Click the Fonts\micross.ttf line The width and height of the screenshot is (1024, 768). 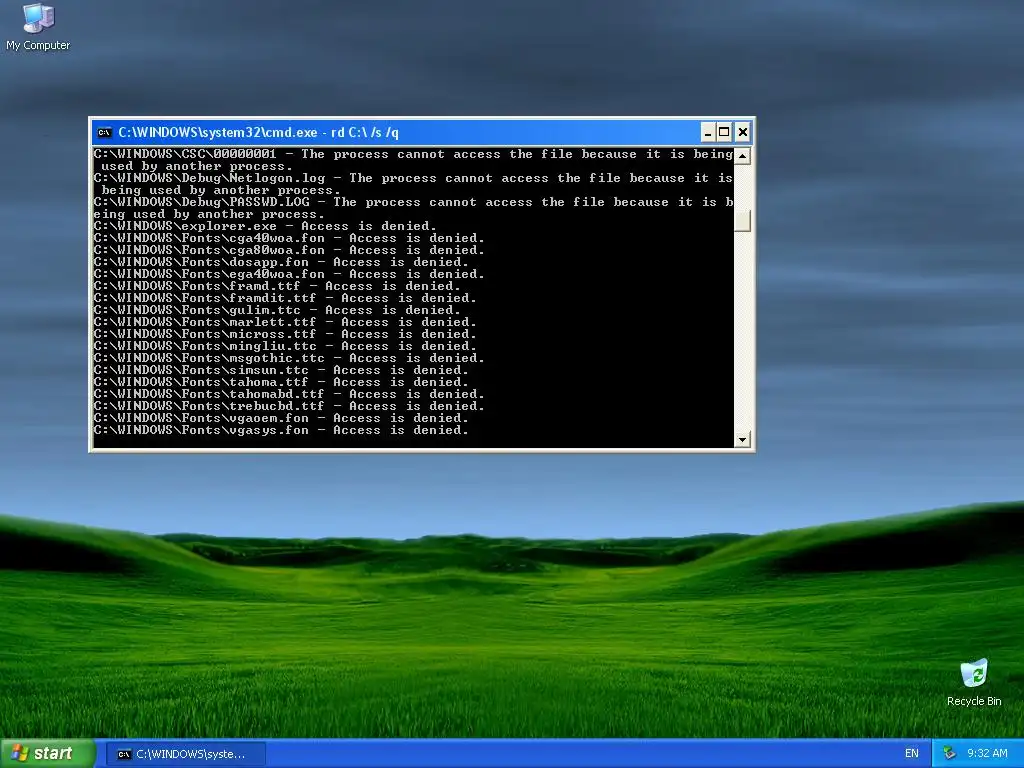(x=285, y=334)
